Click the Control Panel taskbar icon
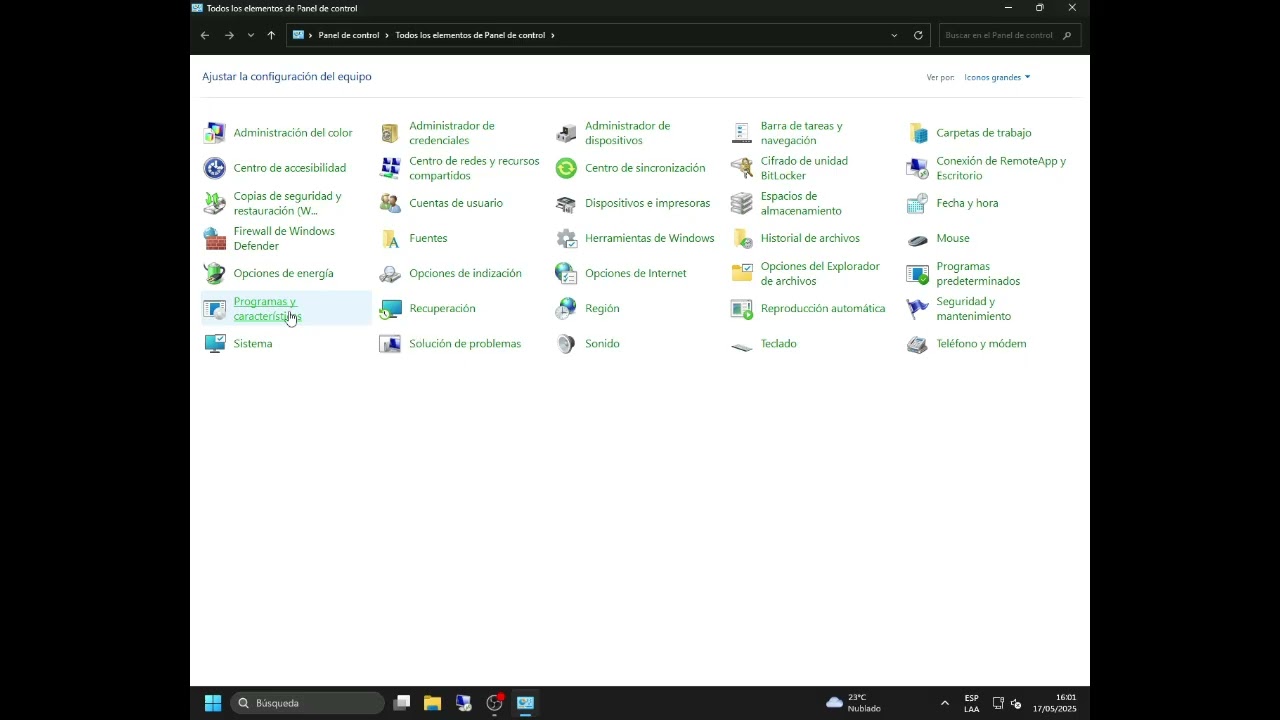 [525, 703]
